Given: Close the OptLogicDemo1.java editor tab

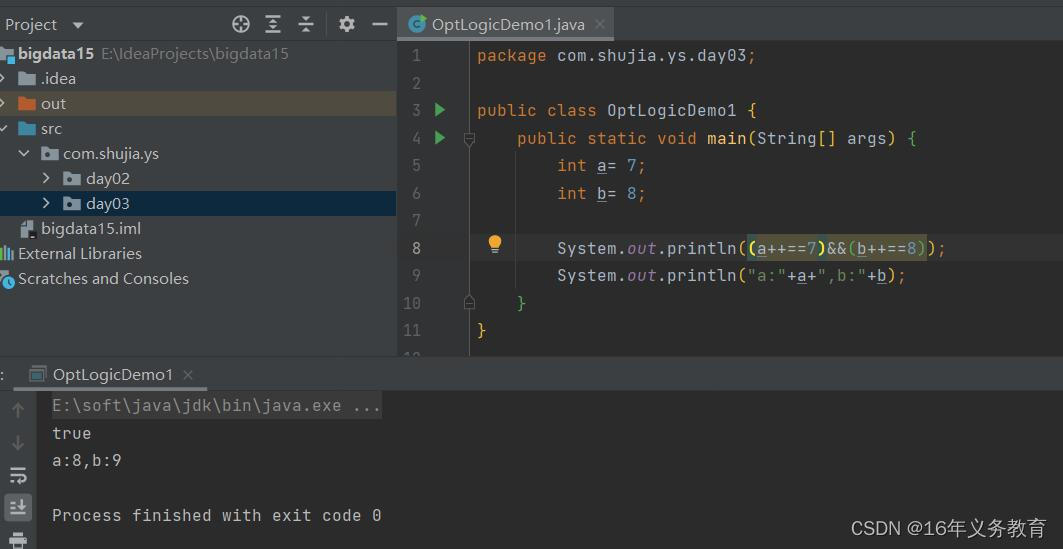Looking at the screenshot, I should click(599, 25).
